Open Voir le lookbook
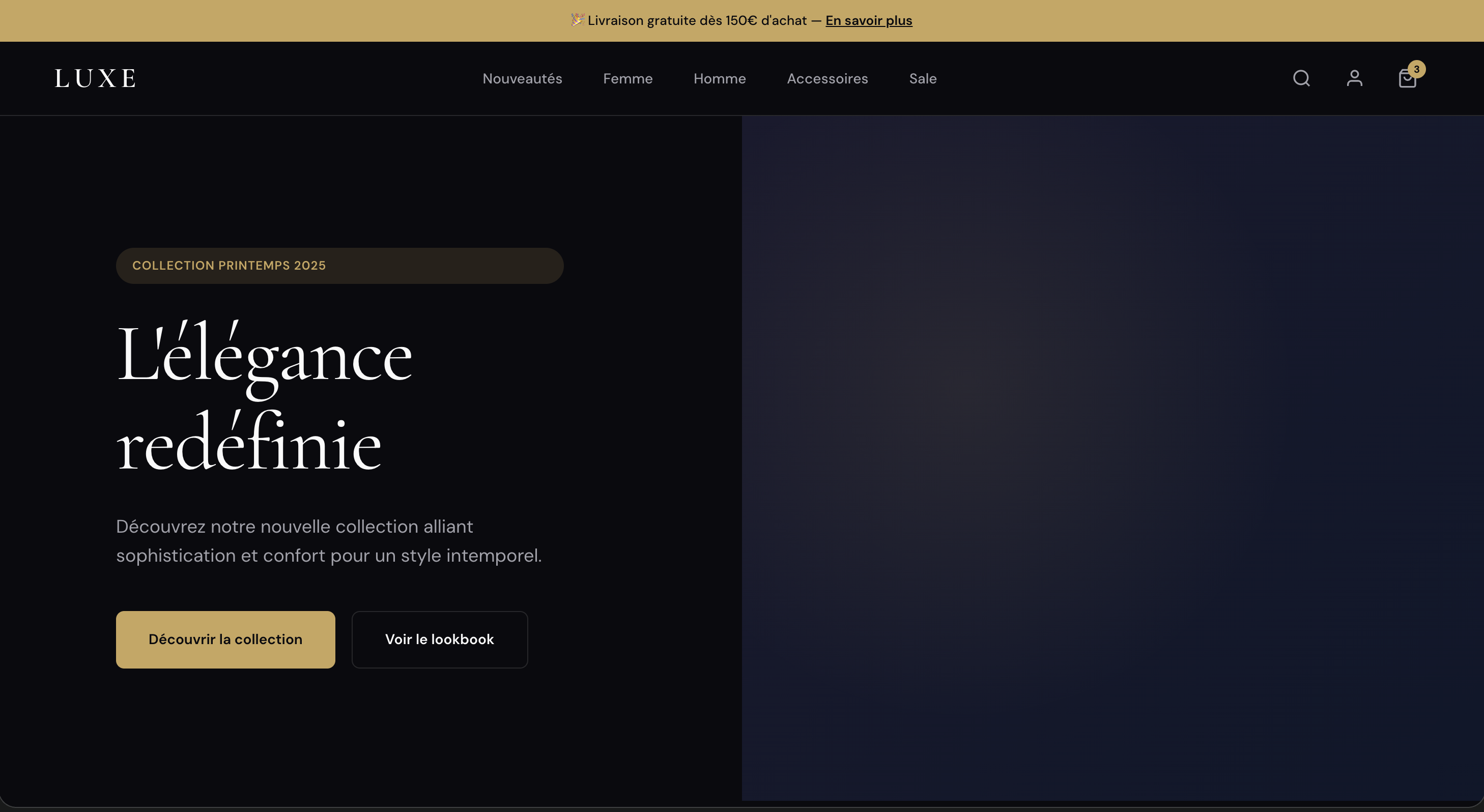The height and width of the screenshot is (812, 1484). (439, 639)
